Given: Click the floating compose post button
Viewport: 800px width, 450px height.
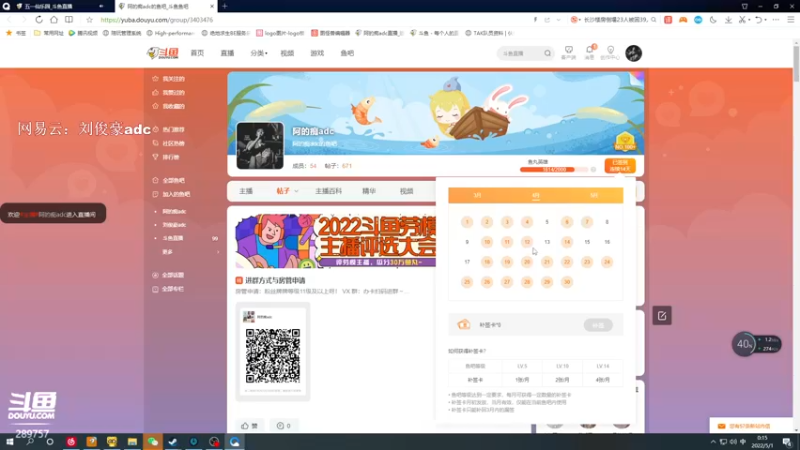Looking at the screenshot, I should tap(662, 316).
